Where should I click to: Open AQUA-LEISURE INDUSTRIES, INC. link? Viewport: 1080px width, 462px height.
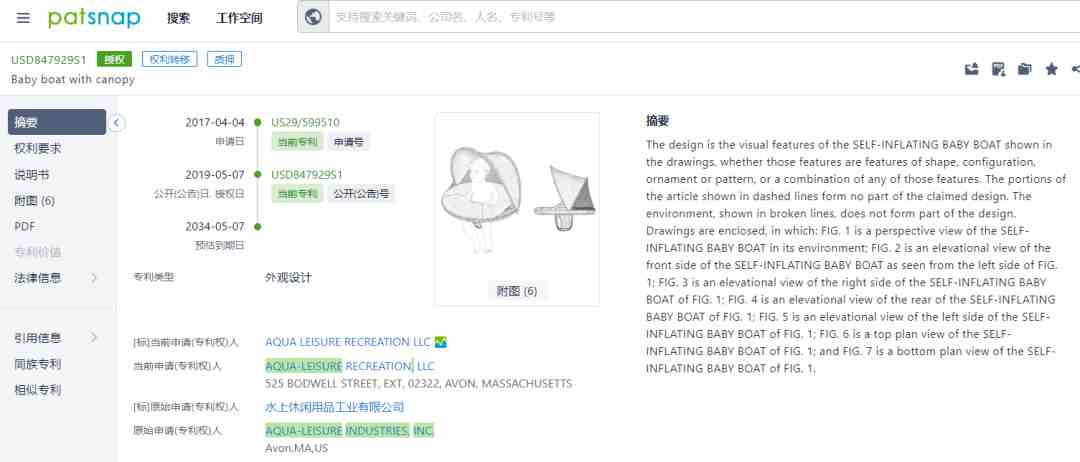[x=350, y=431]
